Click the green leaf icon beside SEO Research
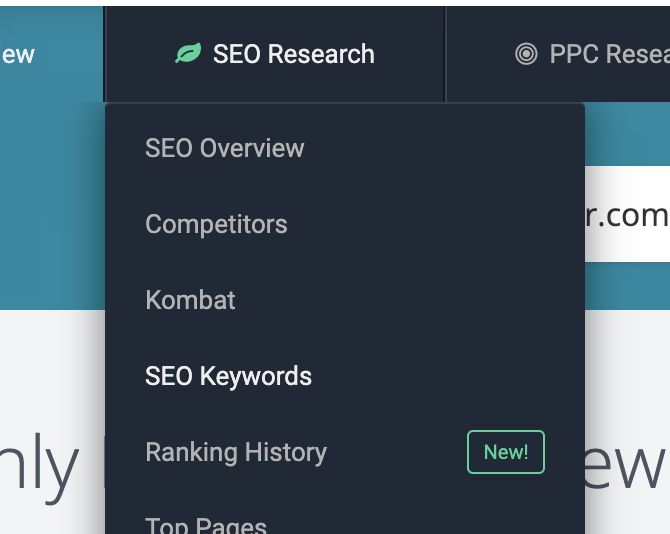This screenshot has width=670, height=534. 188,53
